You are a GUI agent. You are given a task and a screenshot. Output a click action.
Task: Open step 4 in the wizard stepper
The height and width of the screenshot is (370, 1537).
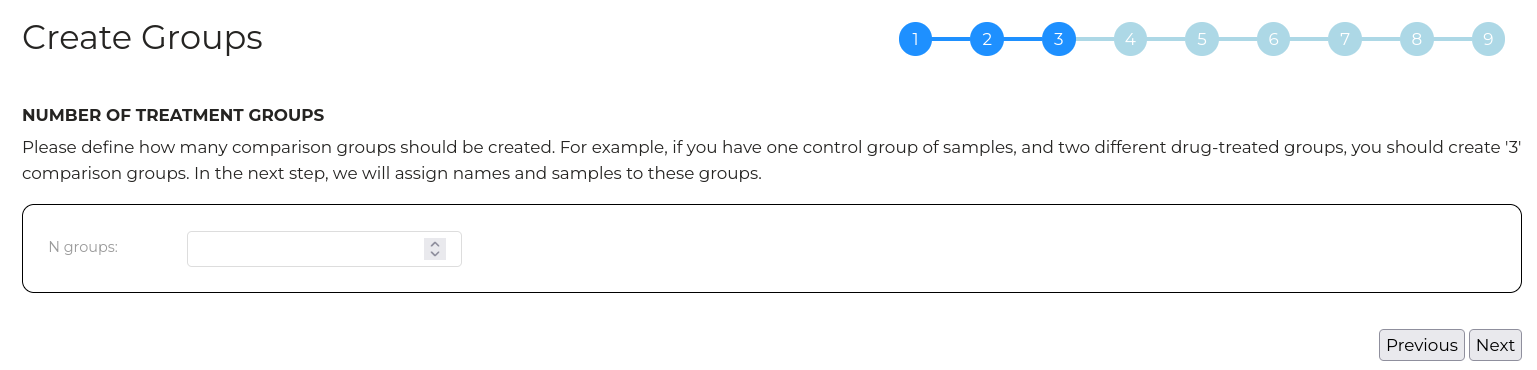click(1130, 39)
